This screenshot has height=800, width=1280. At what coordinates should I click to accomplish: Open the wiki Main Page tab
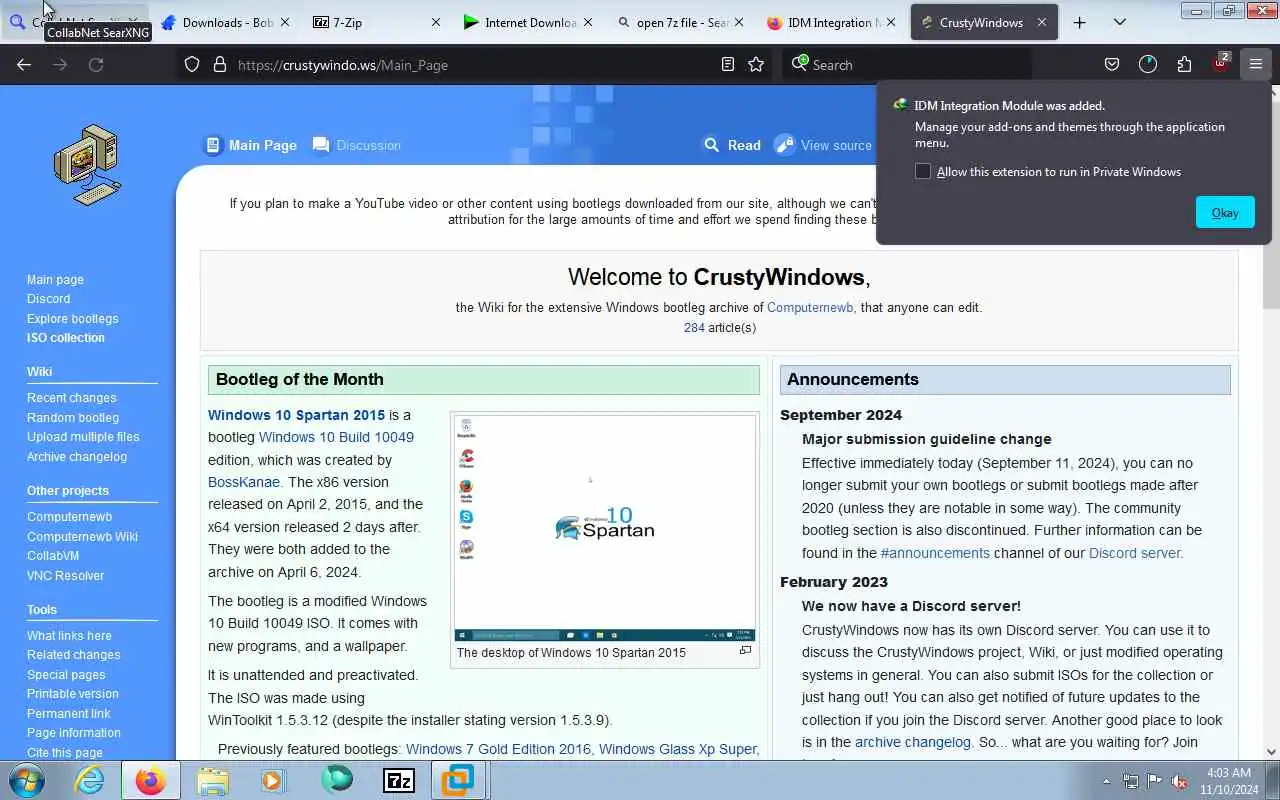250,145
